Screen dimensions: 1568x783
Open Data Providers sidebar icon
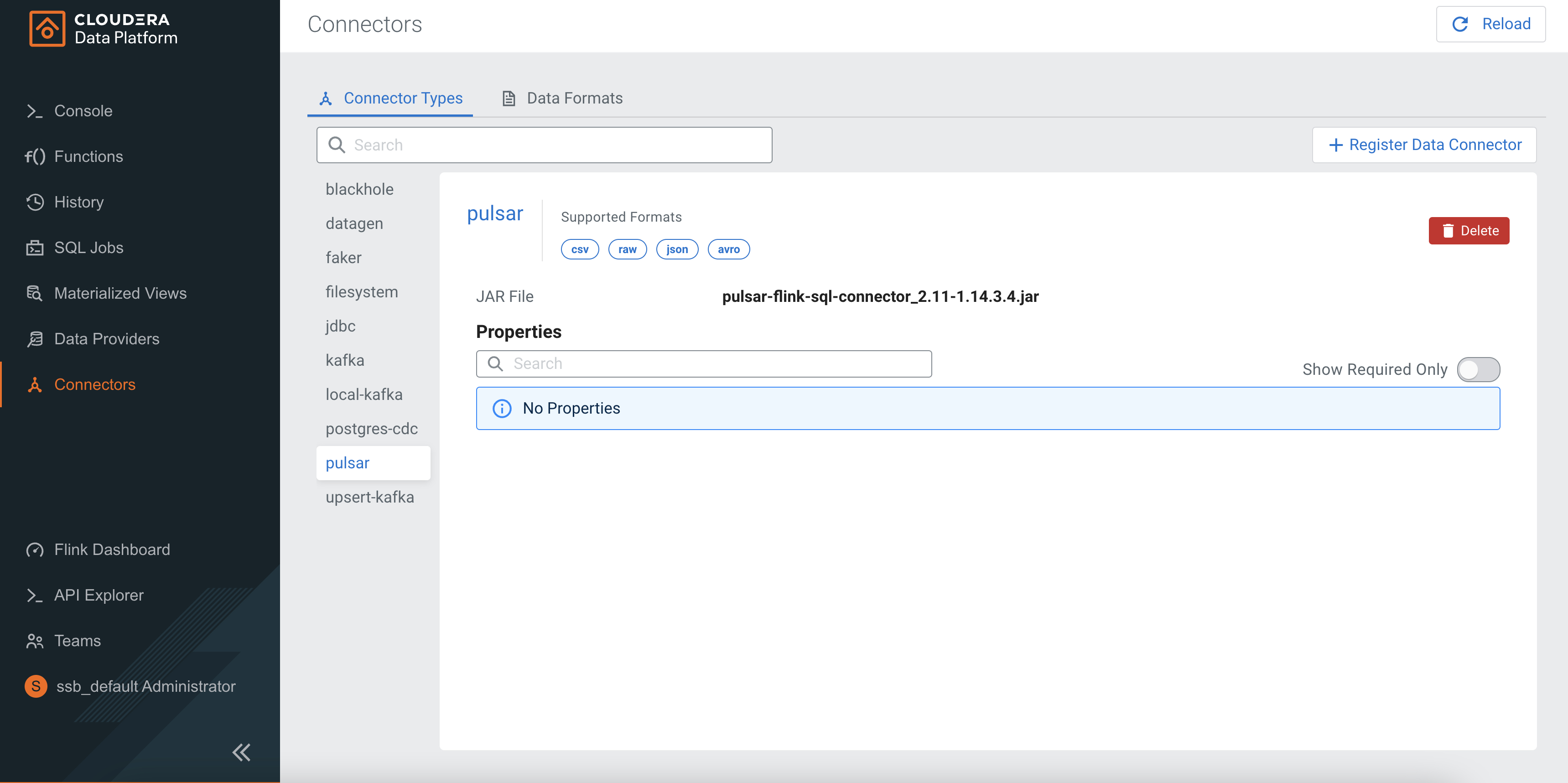34,339
